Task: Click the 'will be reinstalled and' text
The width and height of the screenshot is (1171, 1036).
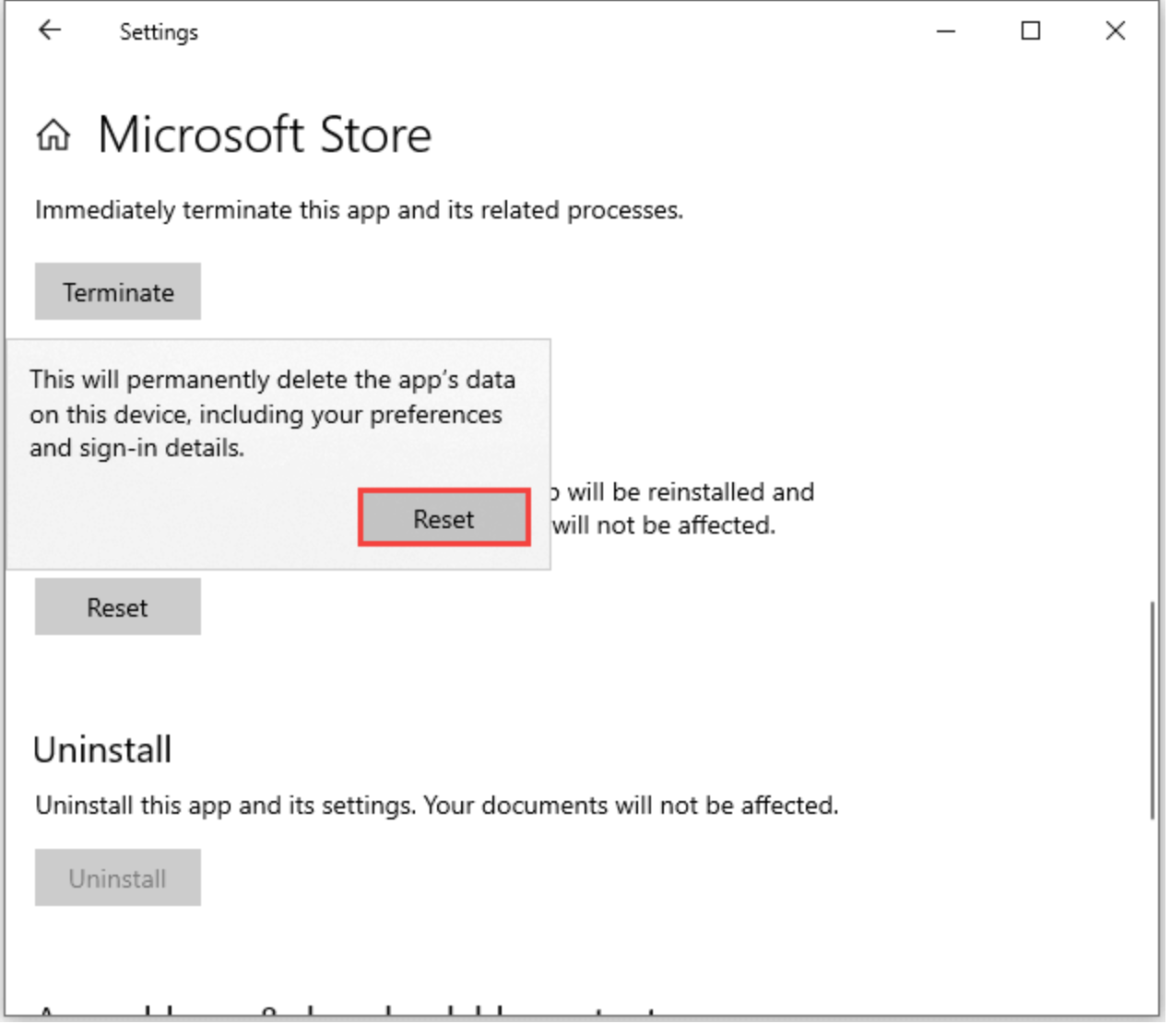Action: pos(690,492)
